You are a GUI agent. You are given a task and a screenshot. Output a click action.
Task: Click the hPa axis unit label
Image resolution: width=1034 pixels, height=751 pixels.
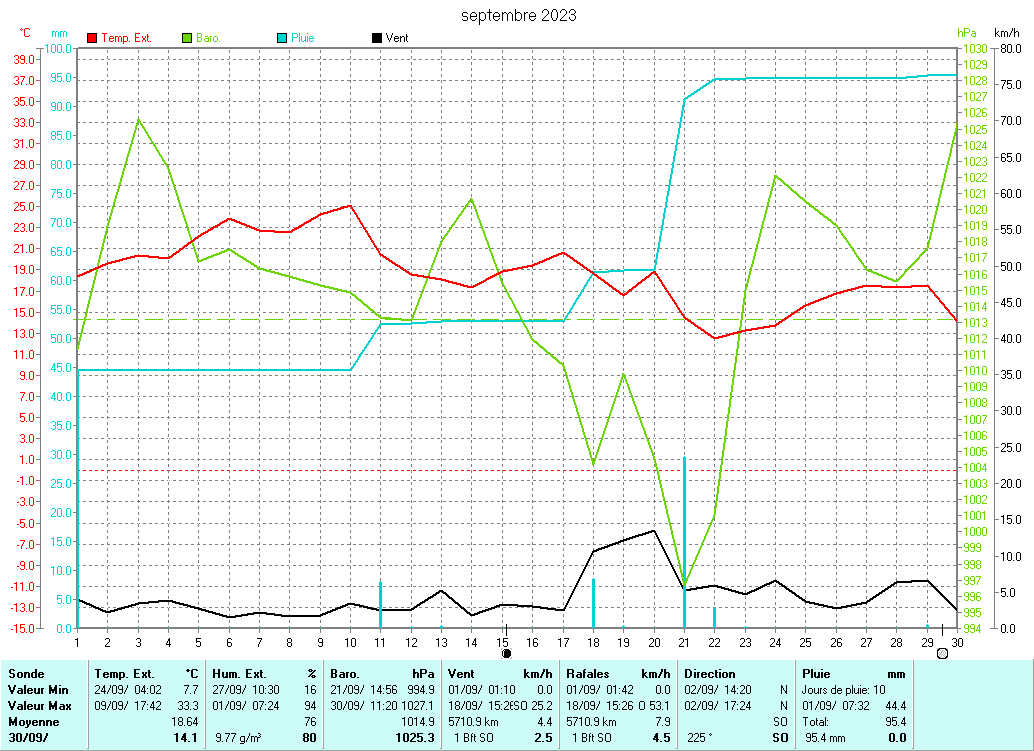966,33
